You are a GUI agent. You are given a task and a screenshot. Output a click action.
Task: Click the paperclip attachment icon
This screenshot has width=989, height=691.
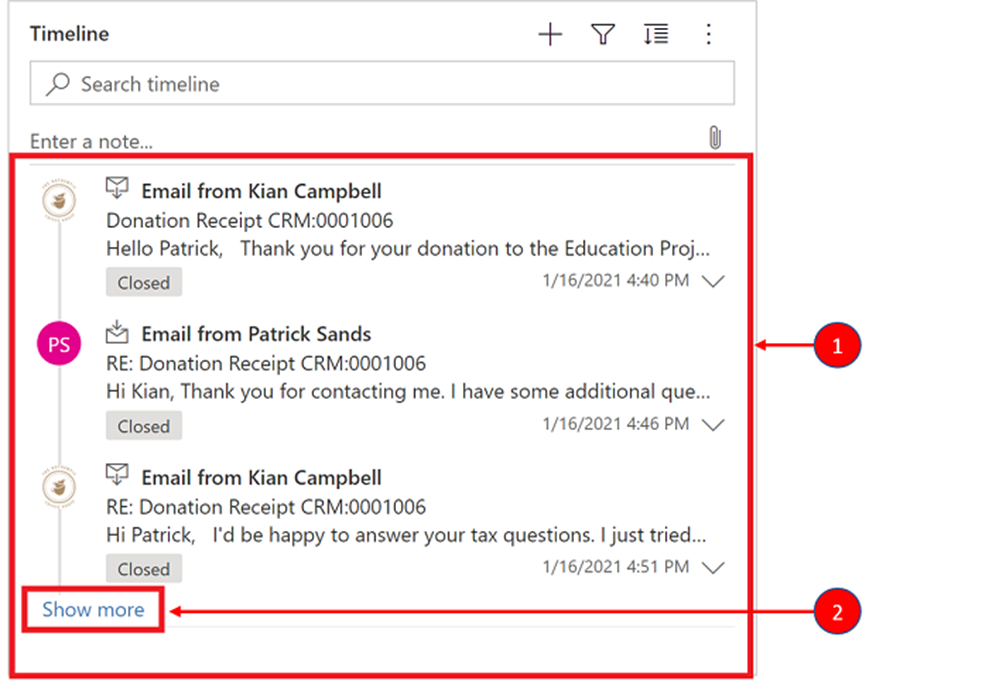(714, 138)
